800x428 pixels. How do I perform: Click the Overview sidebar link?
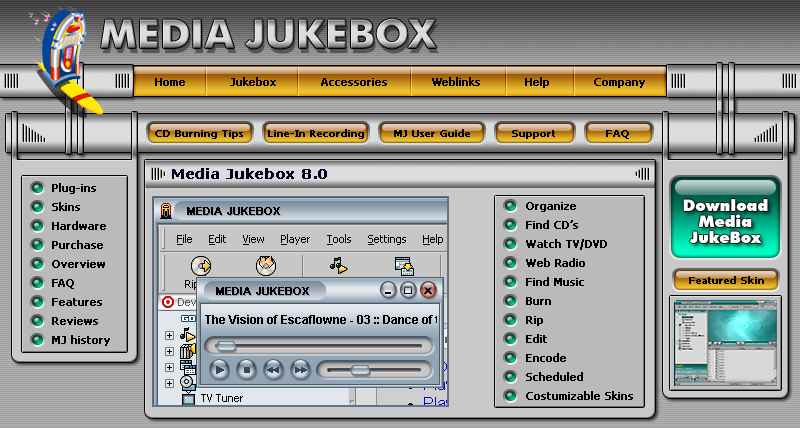point(78,264)
